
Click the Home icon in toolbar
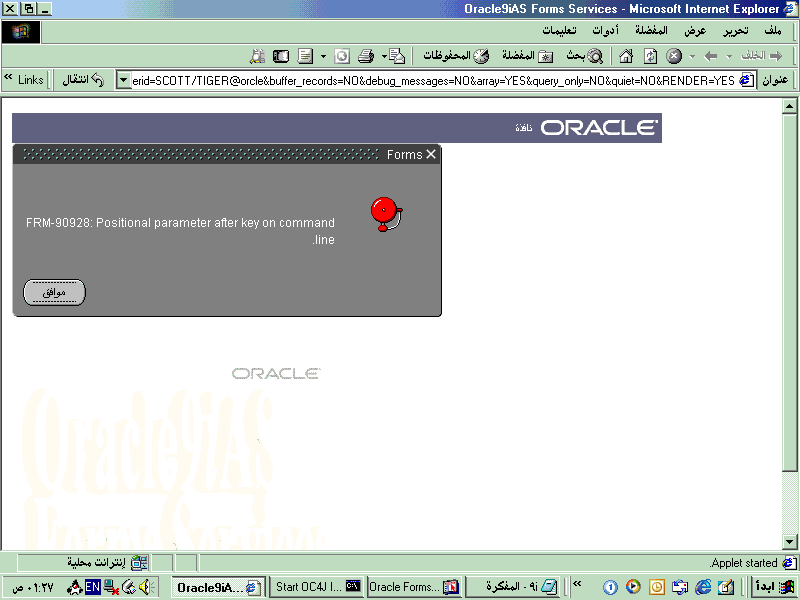coord(626,56)
